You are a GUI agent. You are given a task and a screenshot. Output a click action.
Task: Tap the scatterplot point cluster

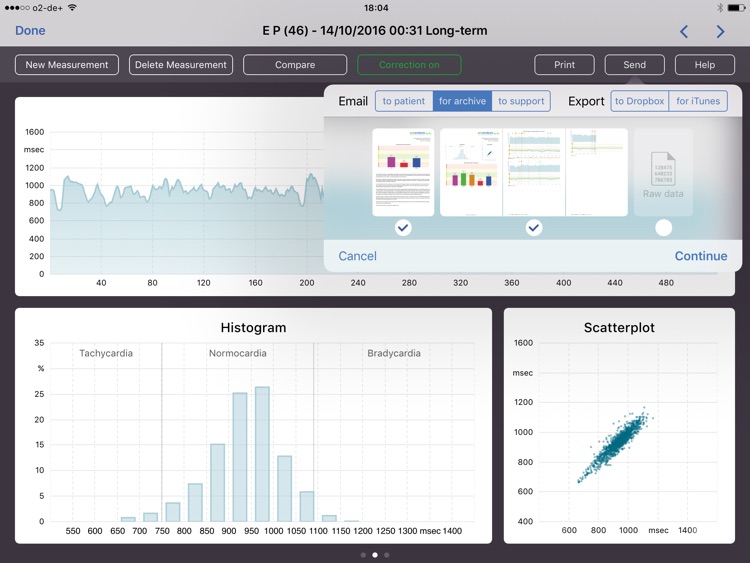pos(617,444)
